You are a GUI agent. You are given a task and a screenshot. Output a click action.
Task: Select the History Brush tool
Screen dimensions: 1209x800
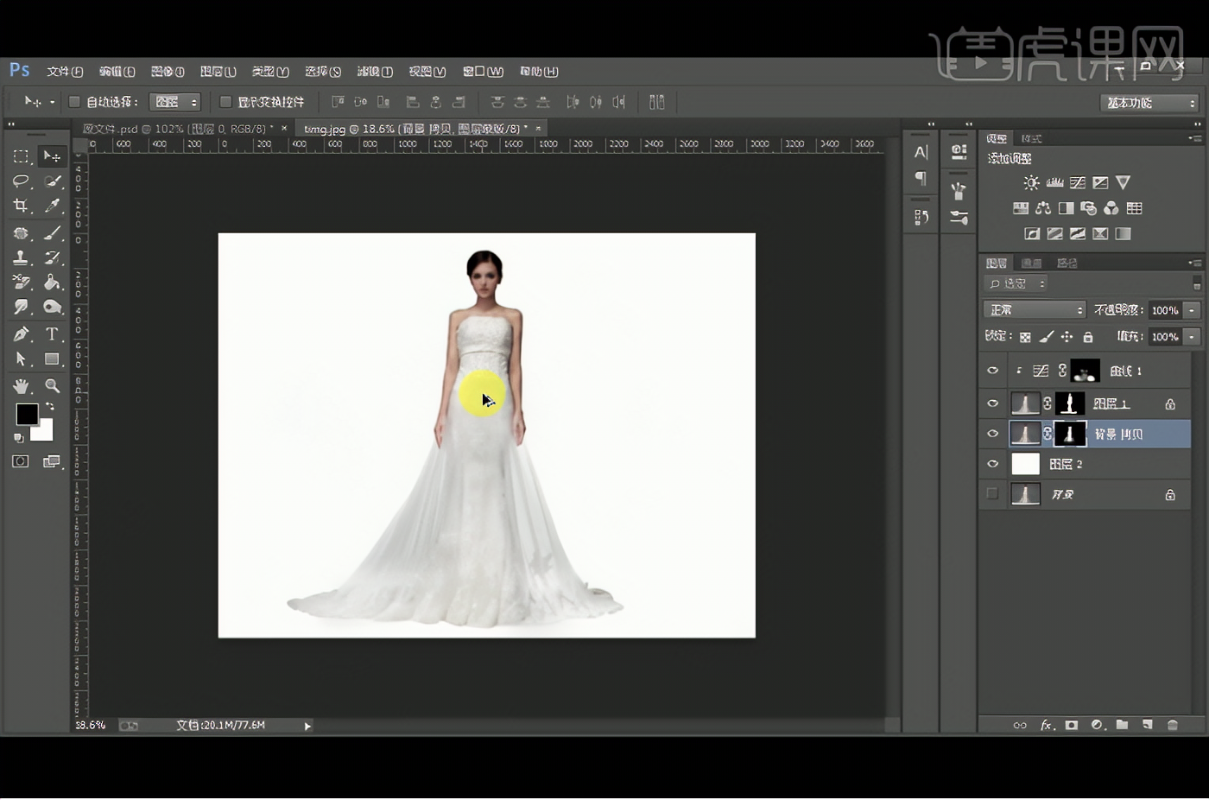coord(52,258)
